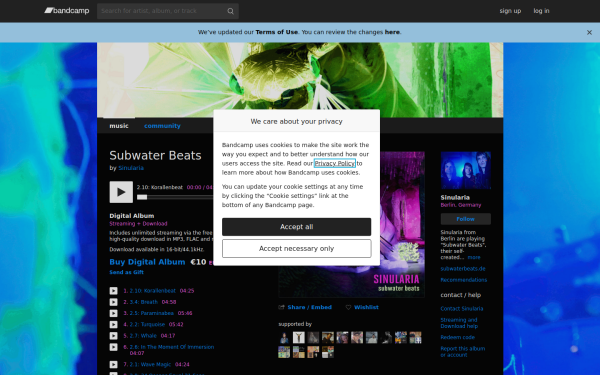600x375 pixels.
Task: Play the main album player button
Action: (x=121, y=192)
